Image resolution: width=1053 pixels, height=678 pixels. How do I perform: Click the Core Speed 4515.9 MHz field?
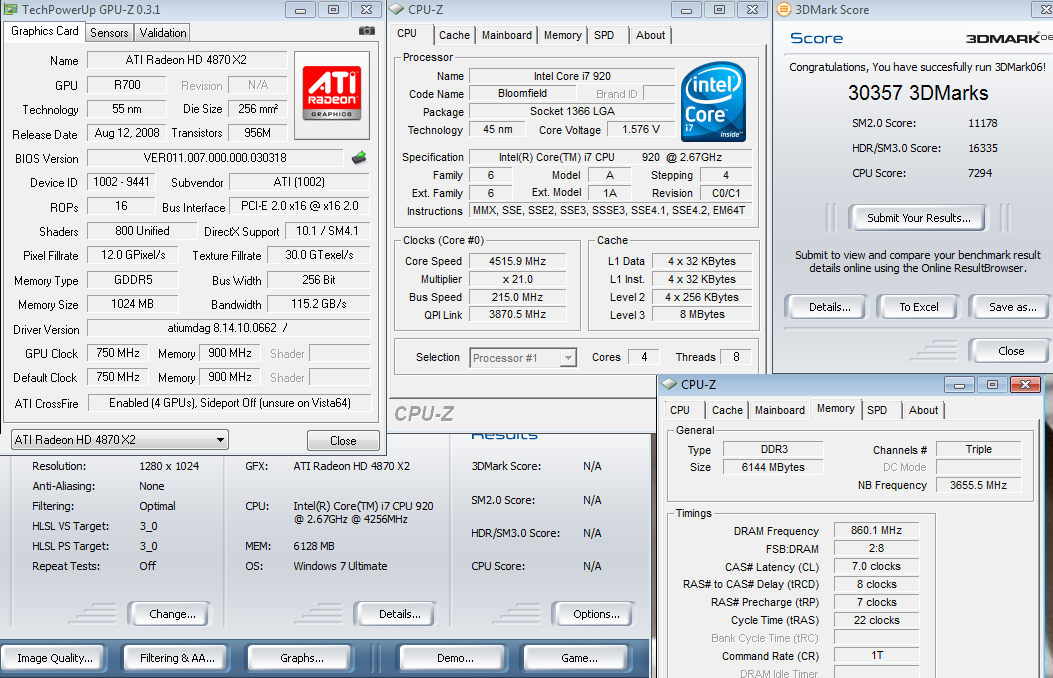click(x=517, y=261)
